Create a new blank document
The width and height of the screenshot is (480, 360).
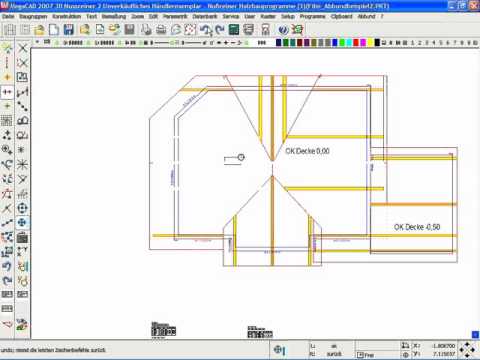[x=54, y=30]
